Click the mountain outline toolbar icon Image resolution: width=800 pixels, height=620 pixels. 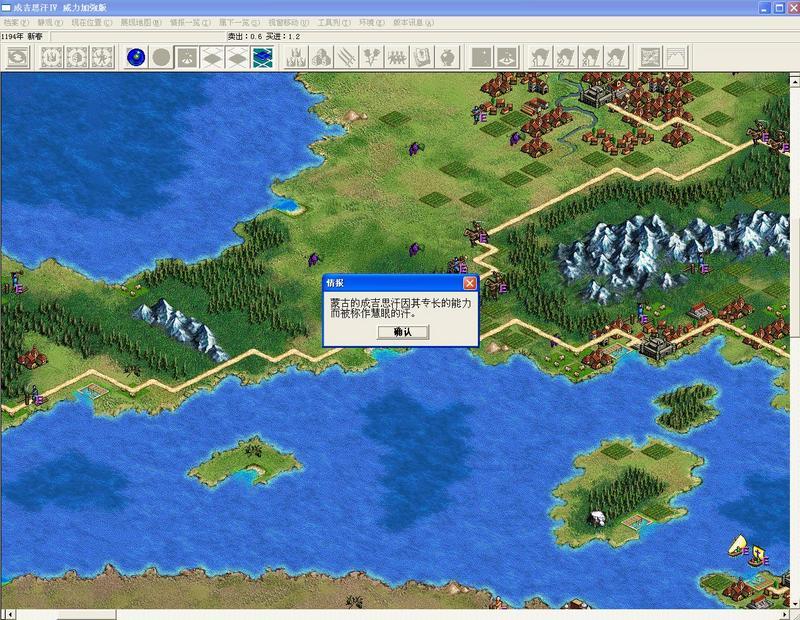tap(676, 57)
